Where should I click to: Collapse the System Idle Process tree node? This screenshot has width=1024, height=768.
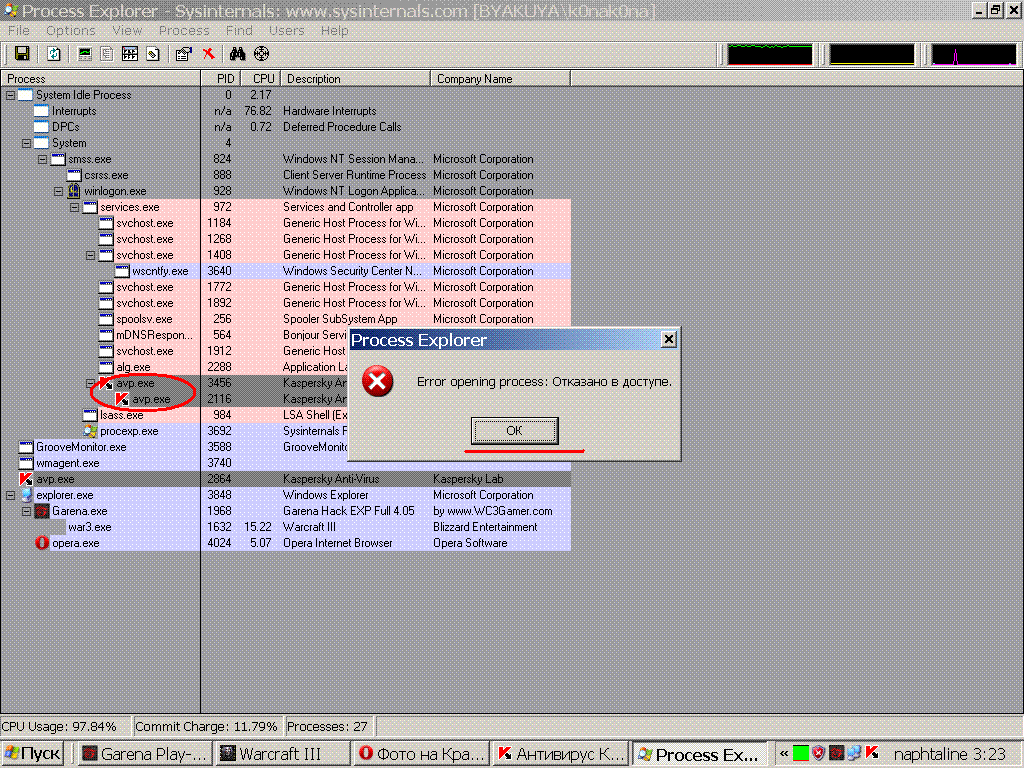point(10,95)
